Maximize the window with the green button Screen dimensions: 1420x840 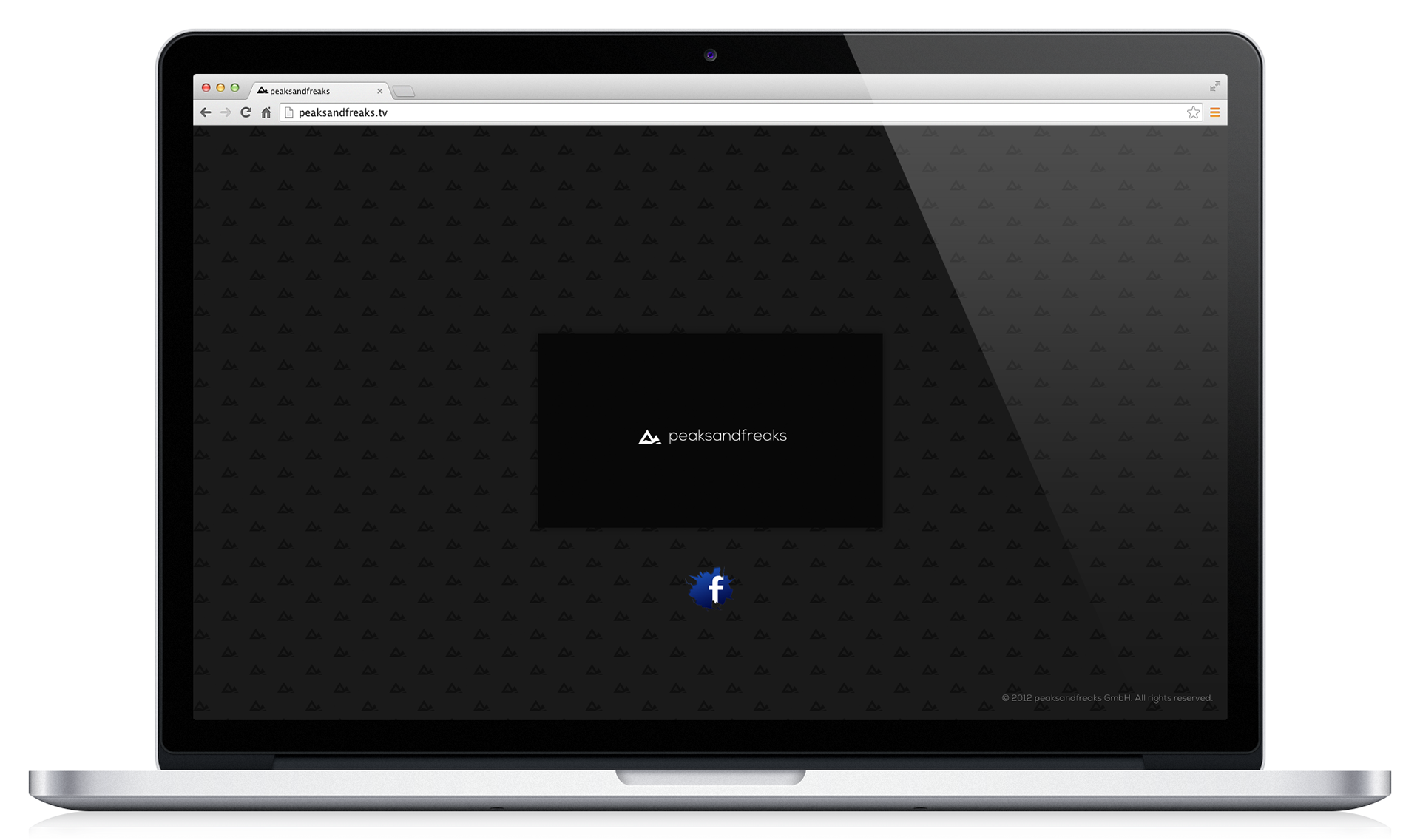234,87
